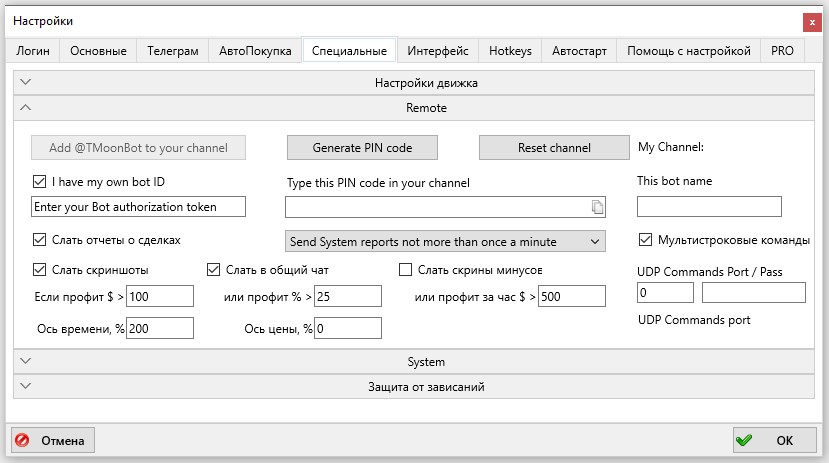Open the Hotkeys tab
This screenshot has height=463, width=829.
coord(510,51)
